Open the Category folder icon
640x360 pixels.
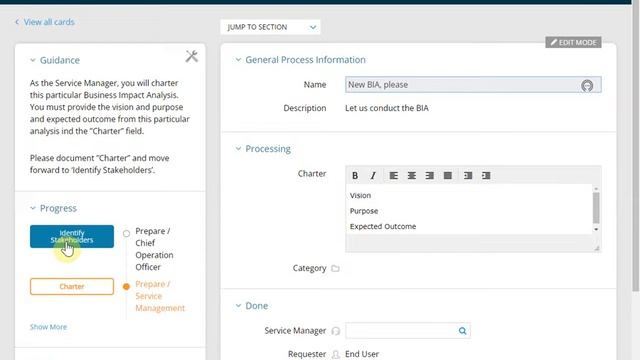pos(335,268)
